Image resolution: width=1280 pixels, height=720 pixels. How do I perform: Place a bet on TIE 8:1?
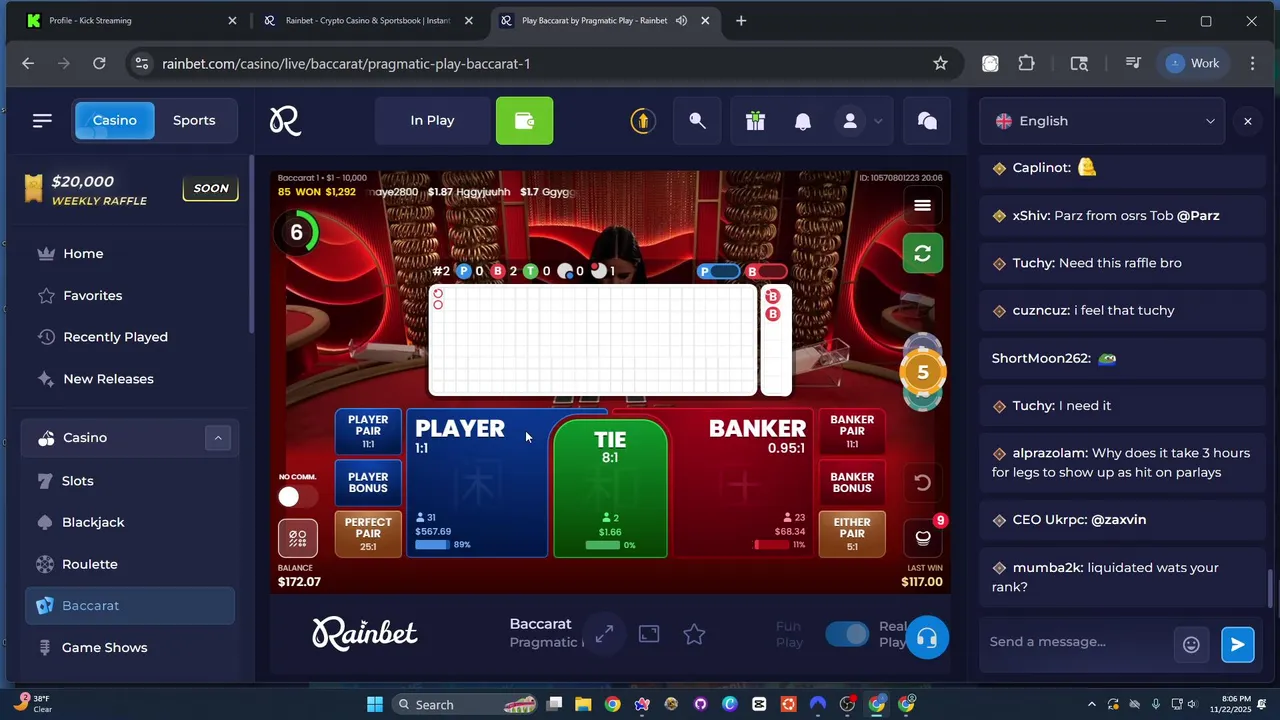610,488
